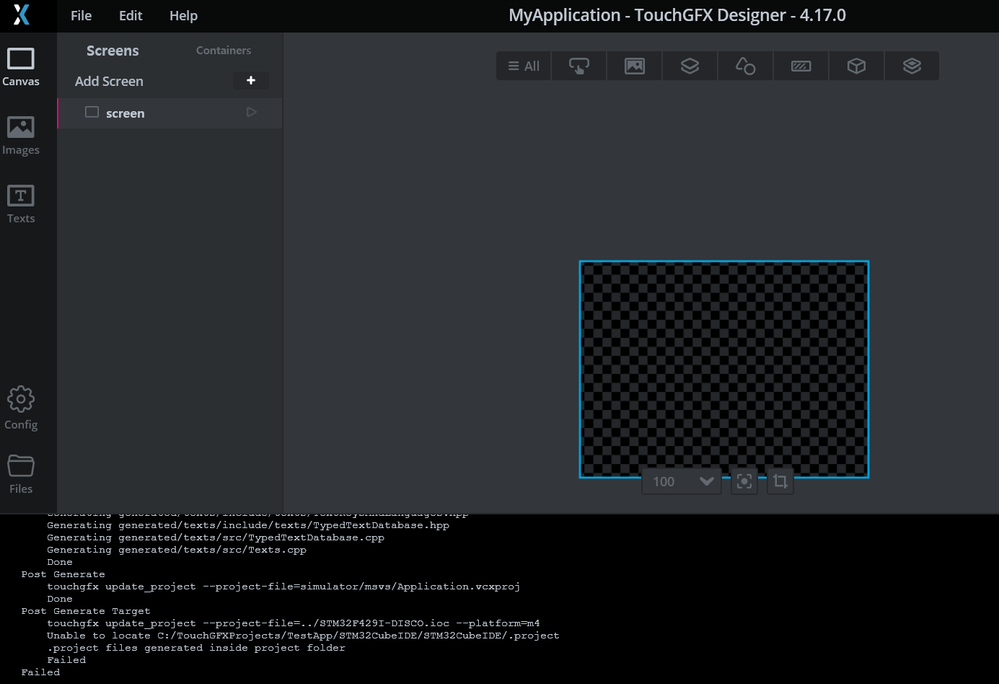Click play arrow on screen row
This screenshot has width=999, height=684.
point(252,112)
